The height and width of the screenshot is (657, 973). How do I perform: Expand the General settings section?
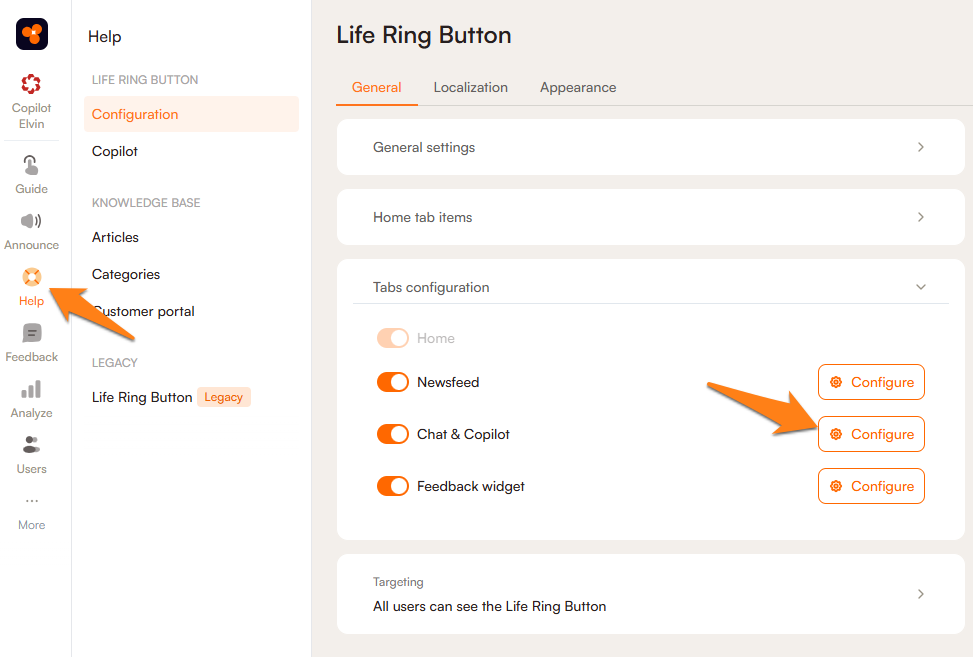[643, 147]
